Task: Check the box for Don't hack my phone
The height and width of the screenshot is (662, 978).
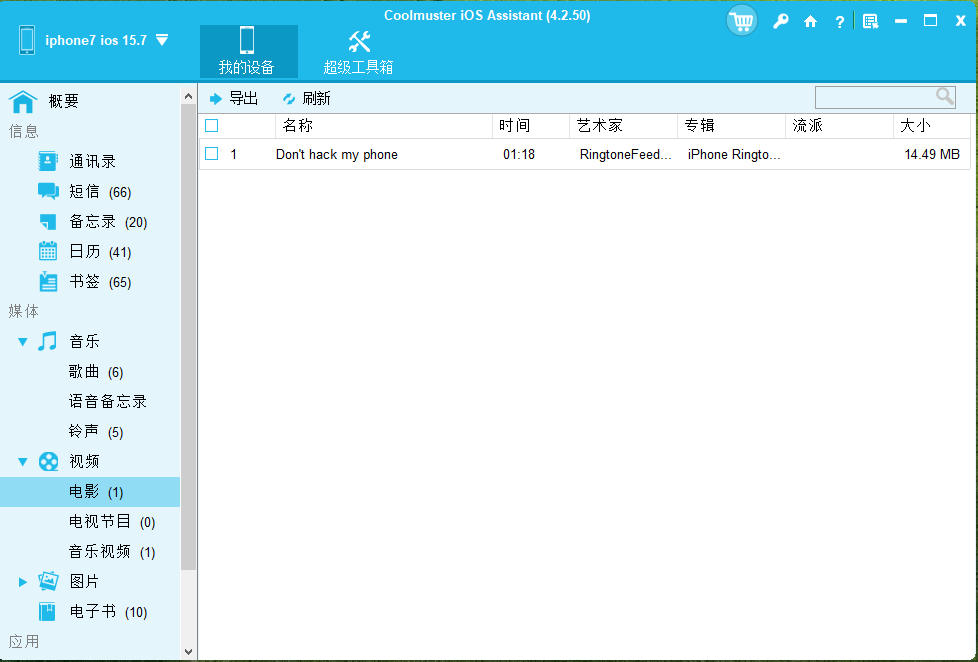Action: coord(211,153)
